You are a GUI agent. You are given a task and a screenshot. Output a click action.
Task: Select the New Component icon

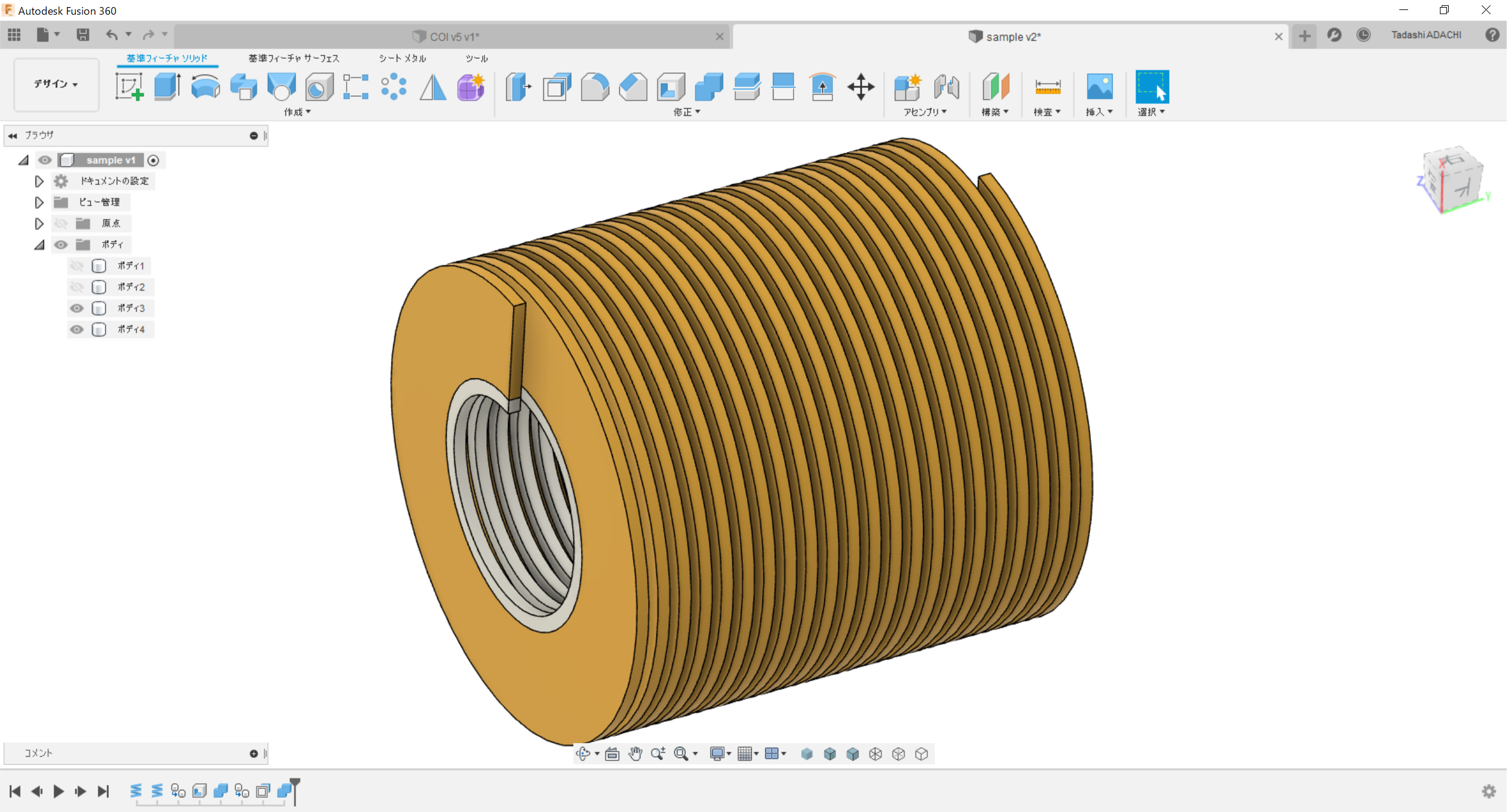pyautogui.click(x=908, y=86)
